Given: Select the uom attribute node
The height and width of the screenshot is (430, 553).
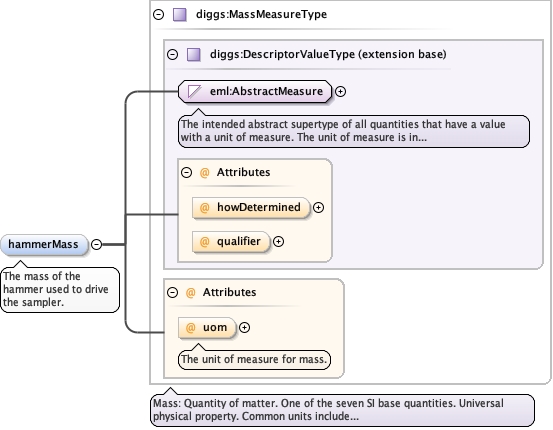Looking at the screenshot, I should (x=207, y=328).
